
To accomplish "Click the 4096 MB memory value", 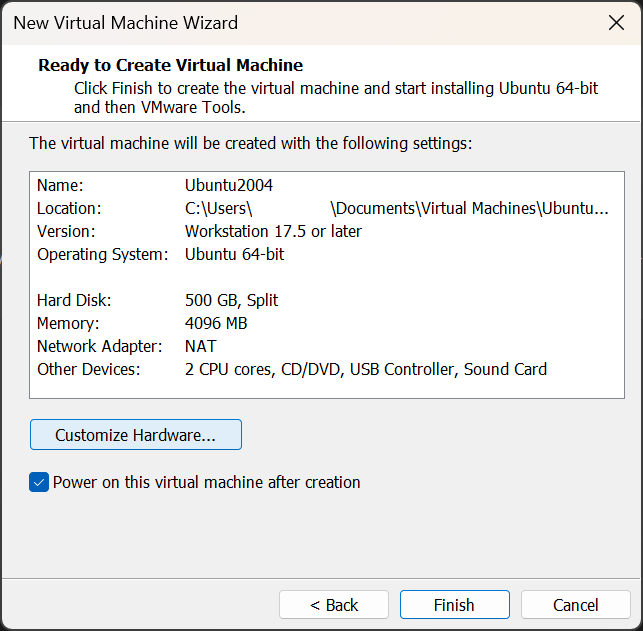I will tap(216, 323).
